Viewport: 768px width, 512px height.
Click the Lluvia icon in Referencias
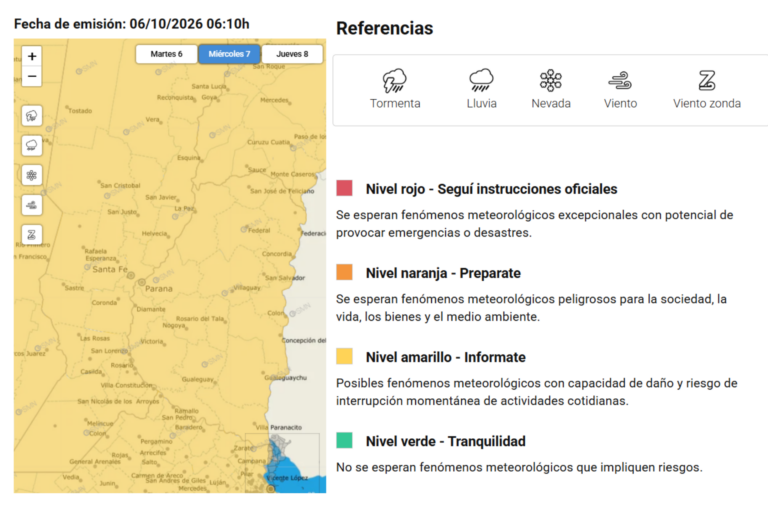point(481,80)
